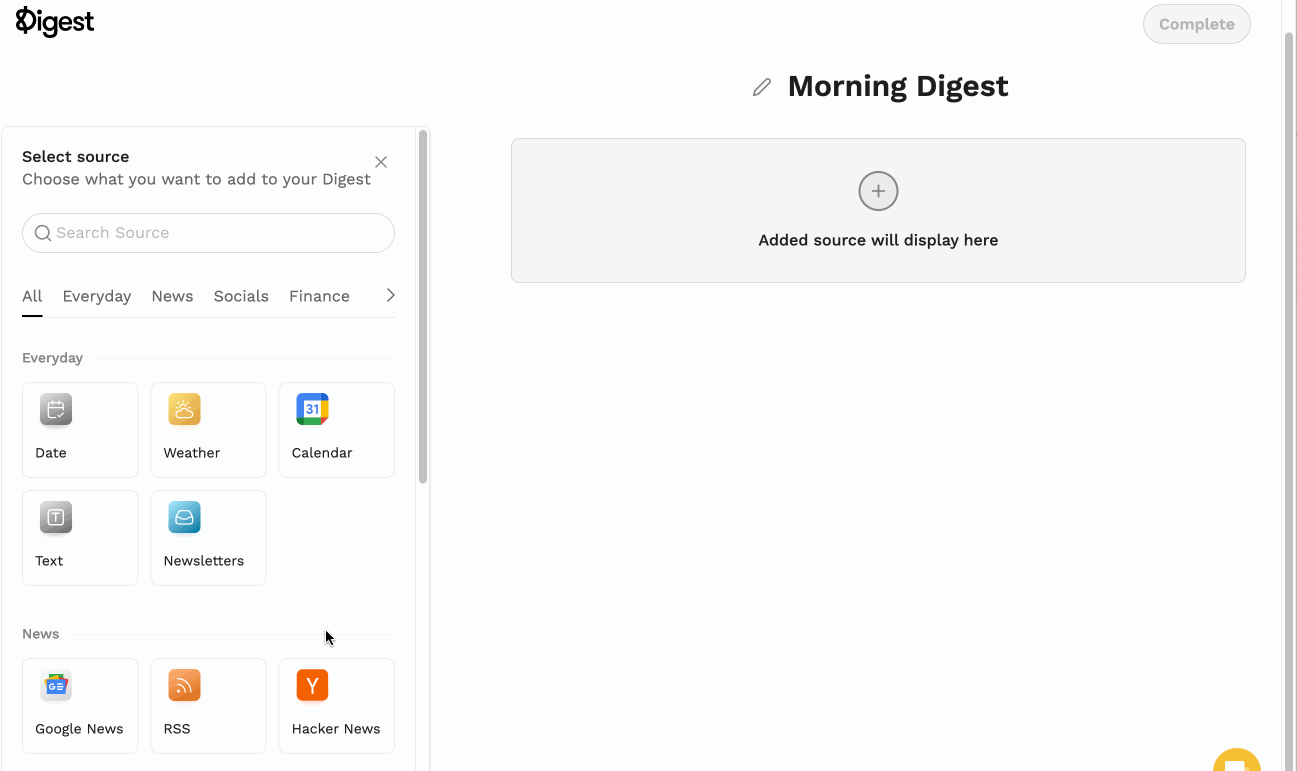The image size is (1297, 771).
Task: Select the Date source
Action: [x=80, y=430]
